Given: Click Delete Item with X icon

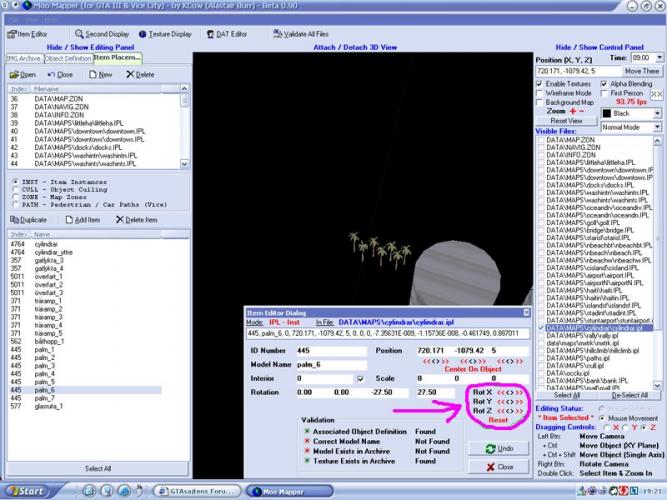Looking at the screenshot, I should click(133, 219).
